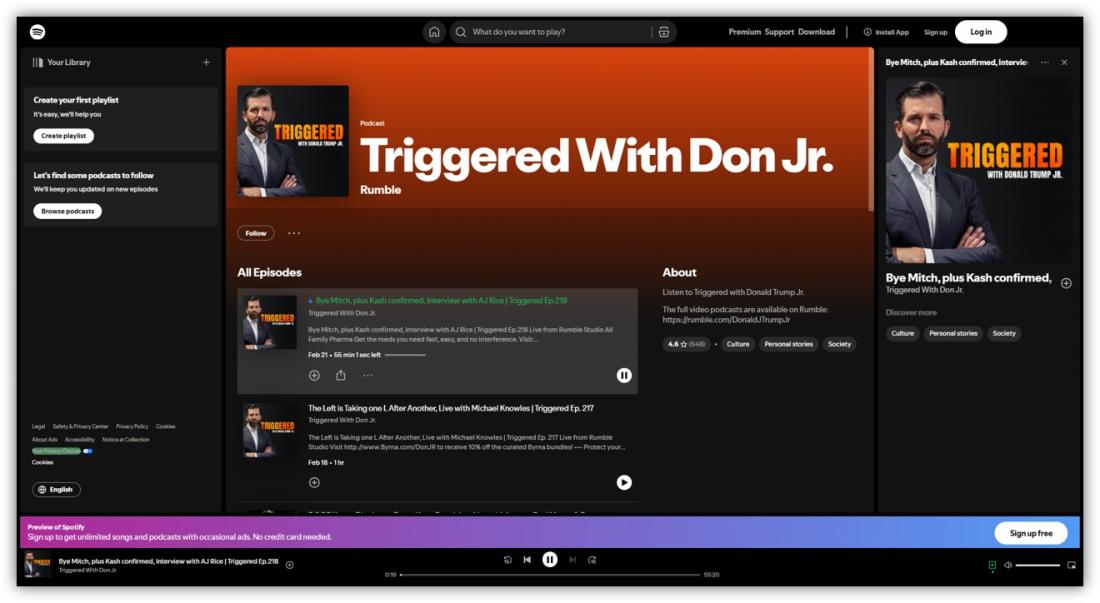Select Personal stories tag in About section
The height and width of the screenshot is (603, 1100).
(x=789, y=344)
